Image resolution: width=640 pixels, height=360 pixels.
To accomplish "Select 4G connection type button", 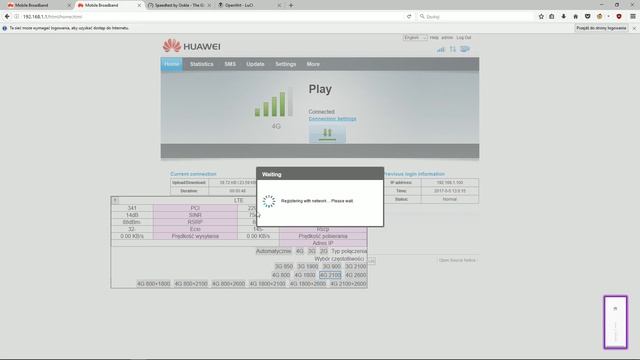I will click(x=300, y=251).
